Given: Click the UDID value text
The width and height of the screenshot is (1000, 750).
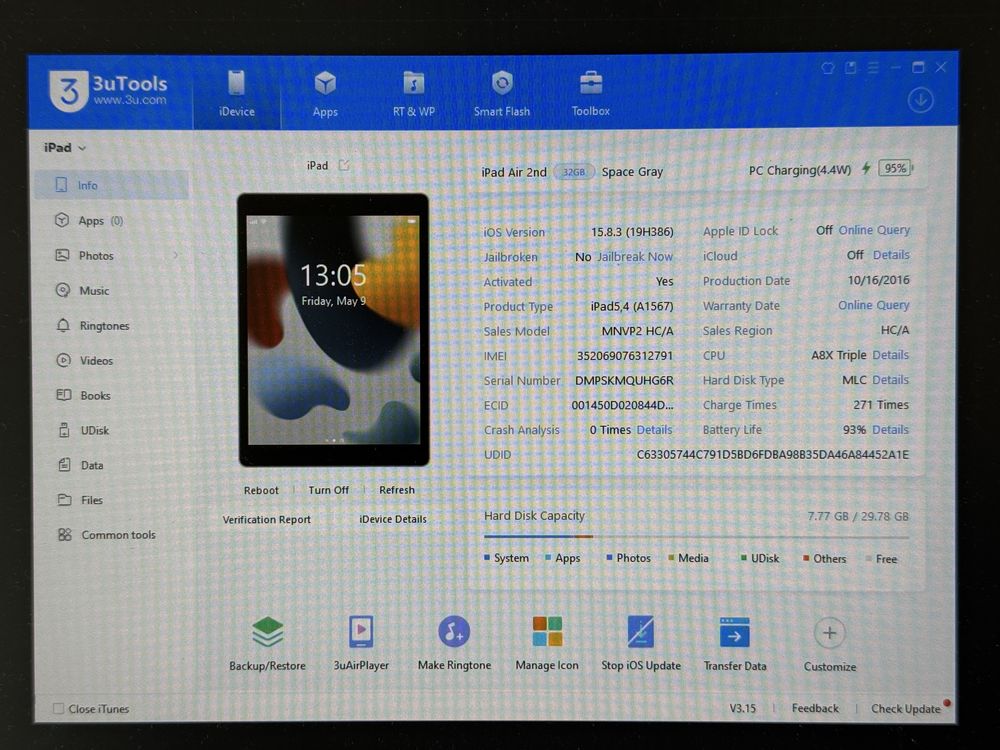Looking at the screenshot, I should click(773, 455).
